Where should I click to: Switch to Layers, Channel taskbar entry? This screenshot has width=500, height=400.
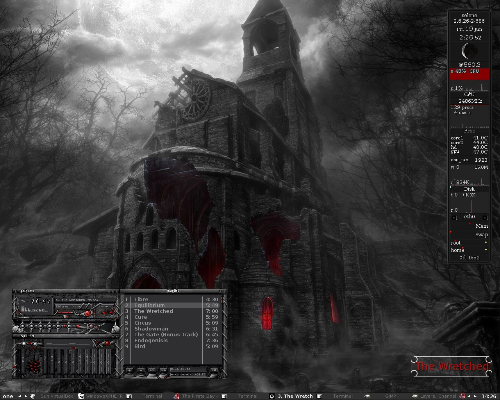(435, 397)
